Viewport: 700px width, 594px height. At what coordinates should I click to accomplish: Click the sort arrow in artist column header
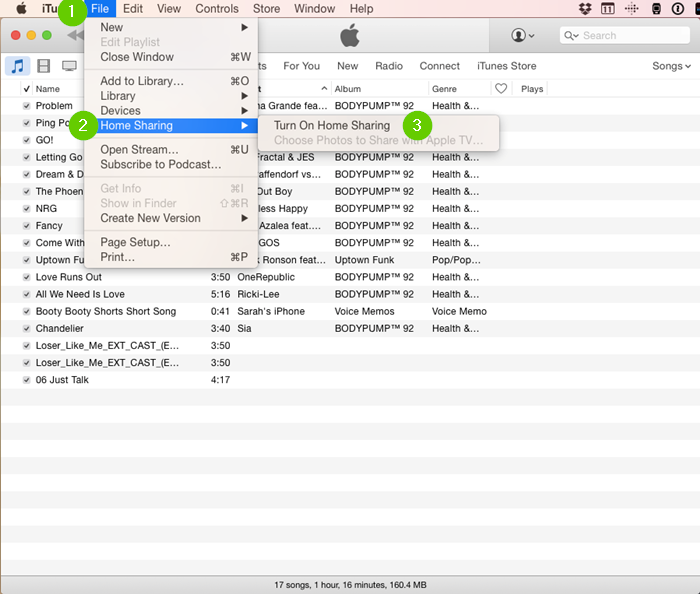(x=324, y=88)
